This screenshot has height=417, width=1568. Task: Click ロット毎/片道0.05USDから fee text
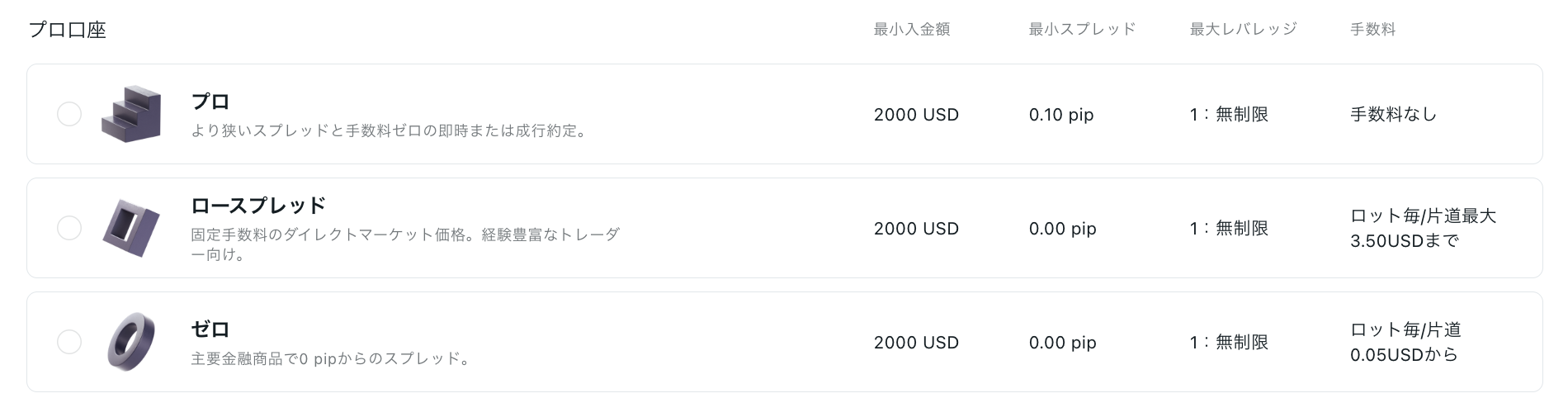(x=1405, y=343)
